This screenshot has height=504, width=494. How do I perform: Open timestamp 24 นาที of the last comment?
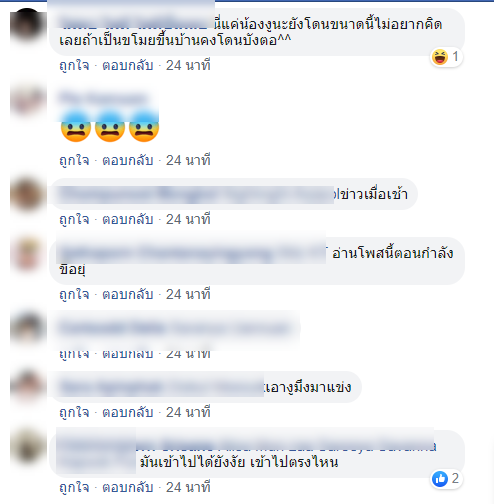pyautogui.click(x=188, y=487)
